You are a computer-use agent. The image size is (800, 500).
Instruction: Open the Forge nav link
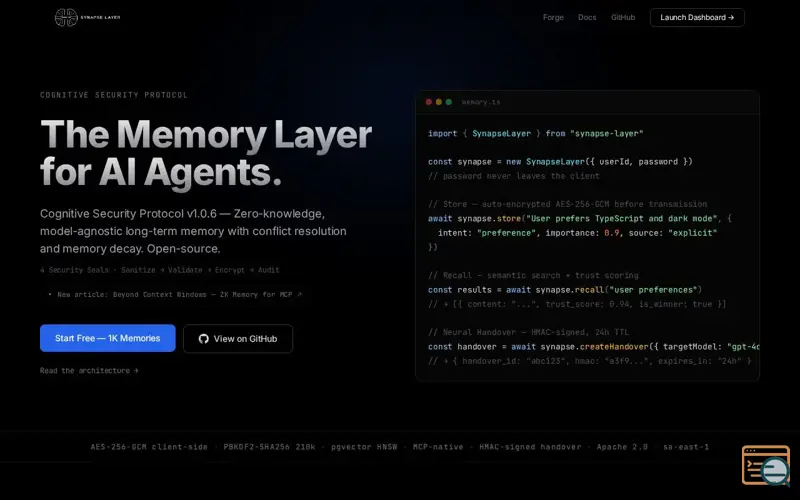click(x=553, y=17)
